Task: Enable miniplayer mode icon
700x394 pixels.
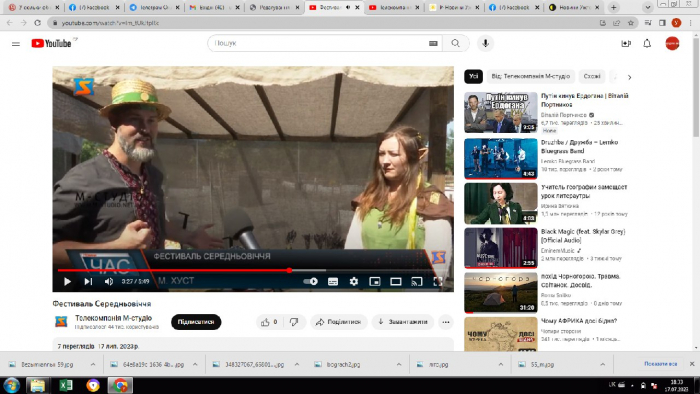Action: point(375,282)
